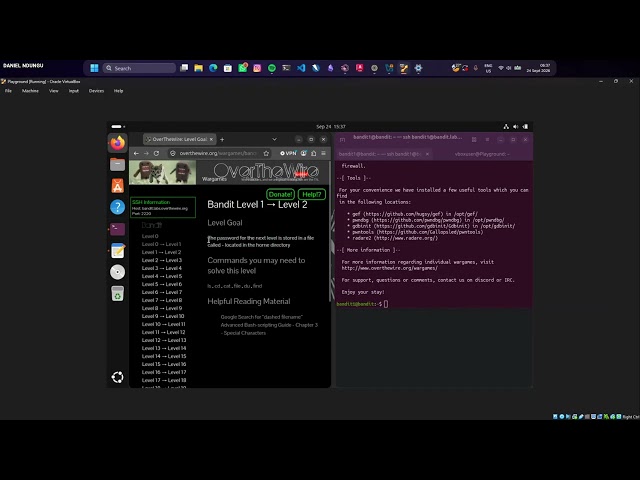The width and height of the screenshot is (640, 480).
Task: Open Firefox from the Ubuntu dock
Action: tap(118, 143)
